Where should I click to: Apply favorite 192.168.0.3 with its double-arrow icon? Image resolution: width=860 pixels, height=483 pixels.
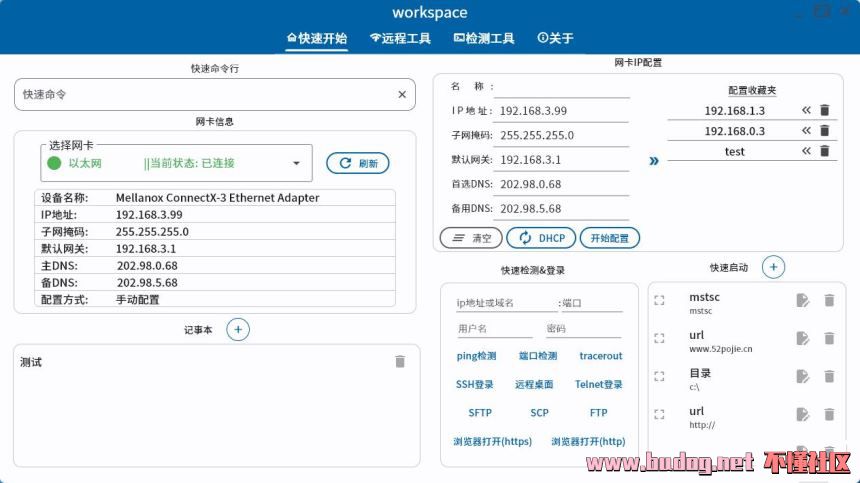pyautogui.click(x=806, y=130)
